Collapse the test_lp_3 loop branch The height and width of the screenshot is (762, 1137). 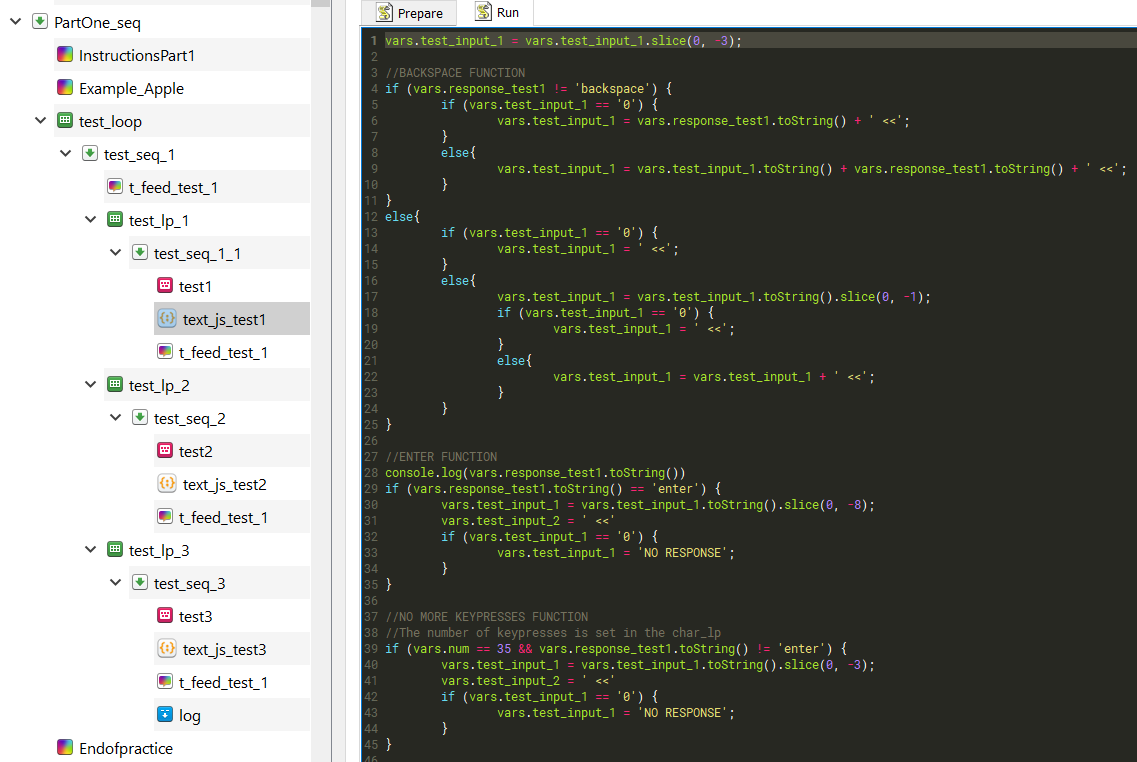pyautogui.click(x=90, y=550)
